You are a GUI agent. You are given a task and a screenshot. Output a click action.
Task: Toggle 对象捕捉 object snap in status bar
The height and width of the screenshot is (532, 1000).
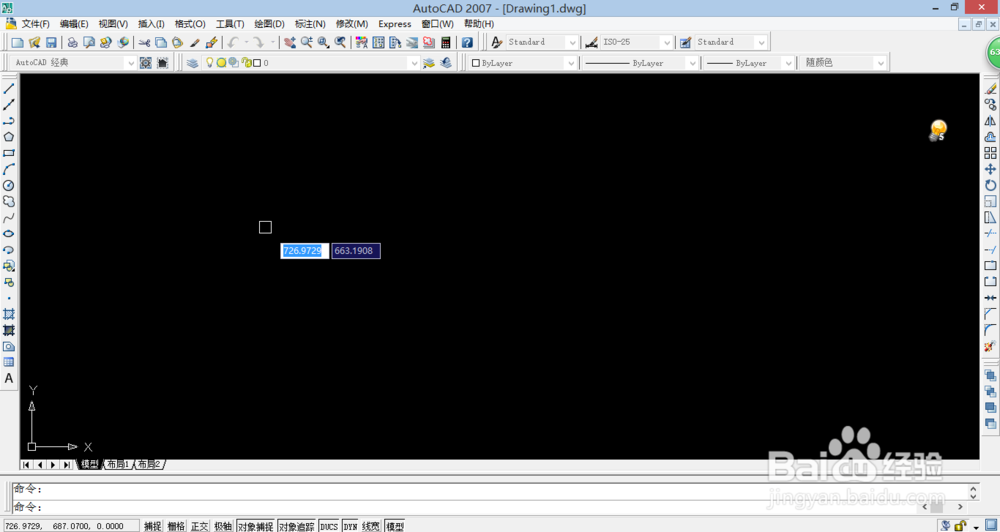click(x=256, y=526)
